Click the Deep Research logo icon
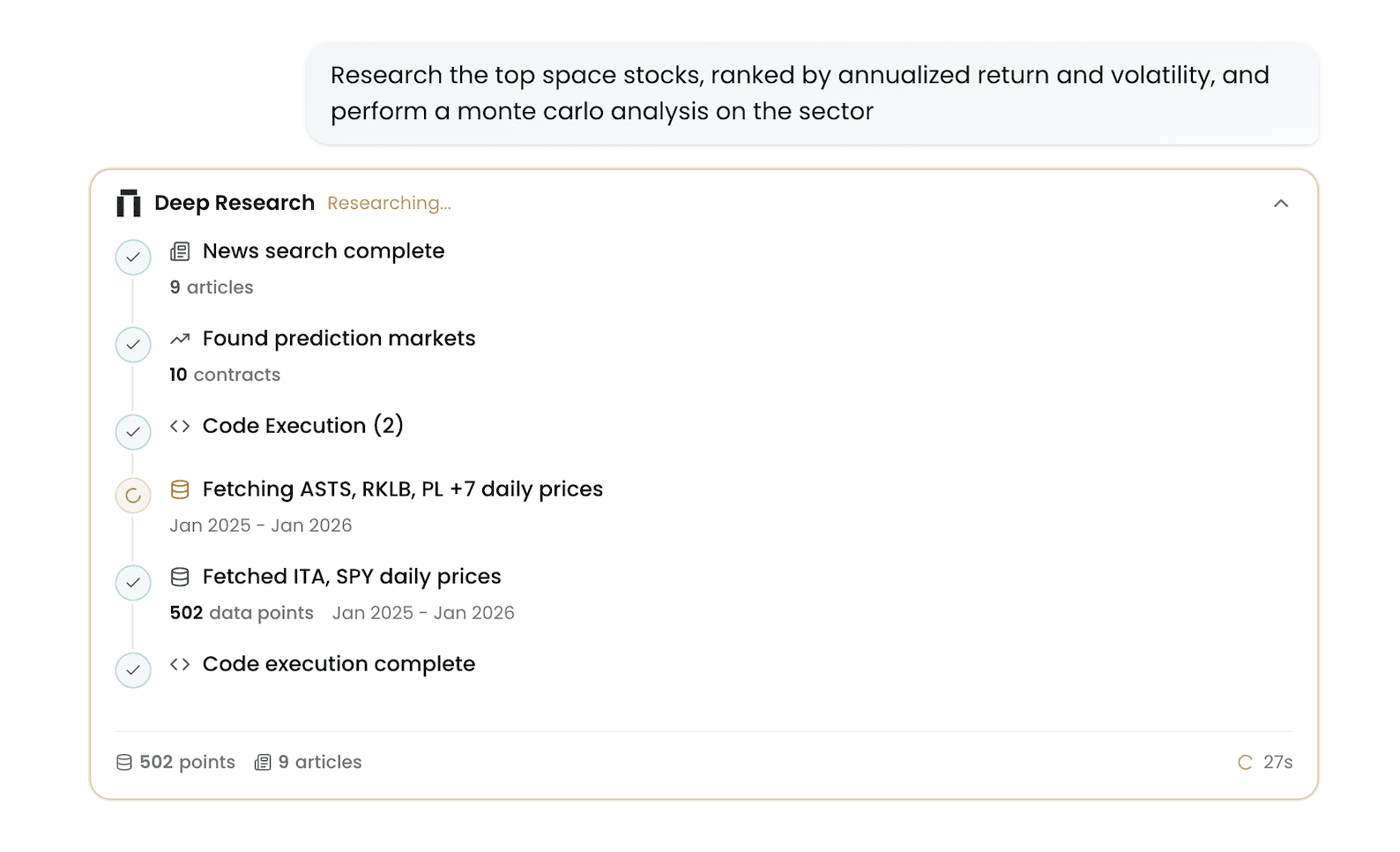1400x852 pixels. click(129, 203)
